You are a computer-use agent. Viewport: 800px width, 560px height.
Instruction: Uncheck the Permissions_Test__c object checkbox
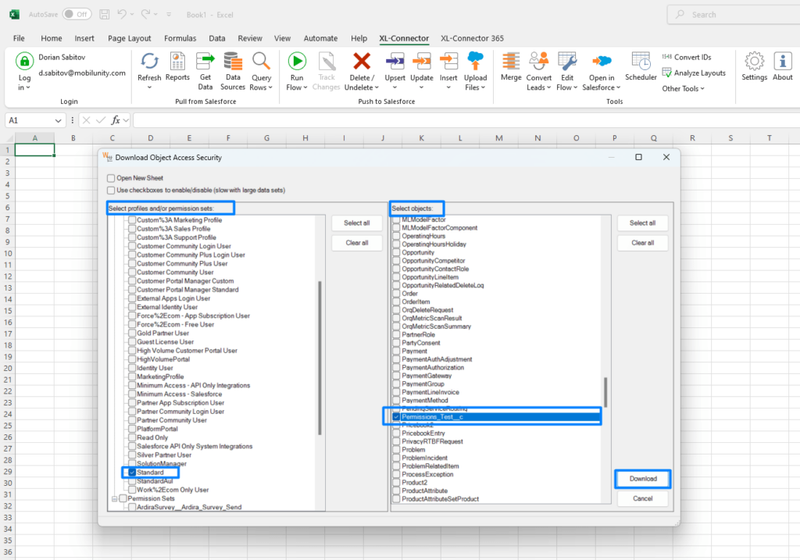coord(396,417)
